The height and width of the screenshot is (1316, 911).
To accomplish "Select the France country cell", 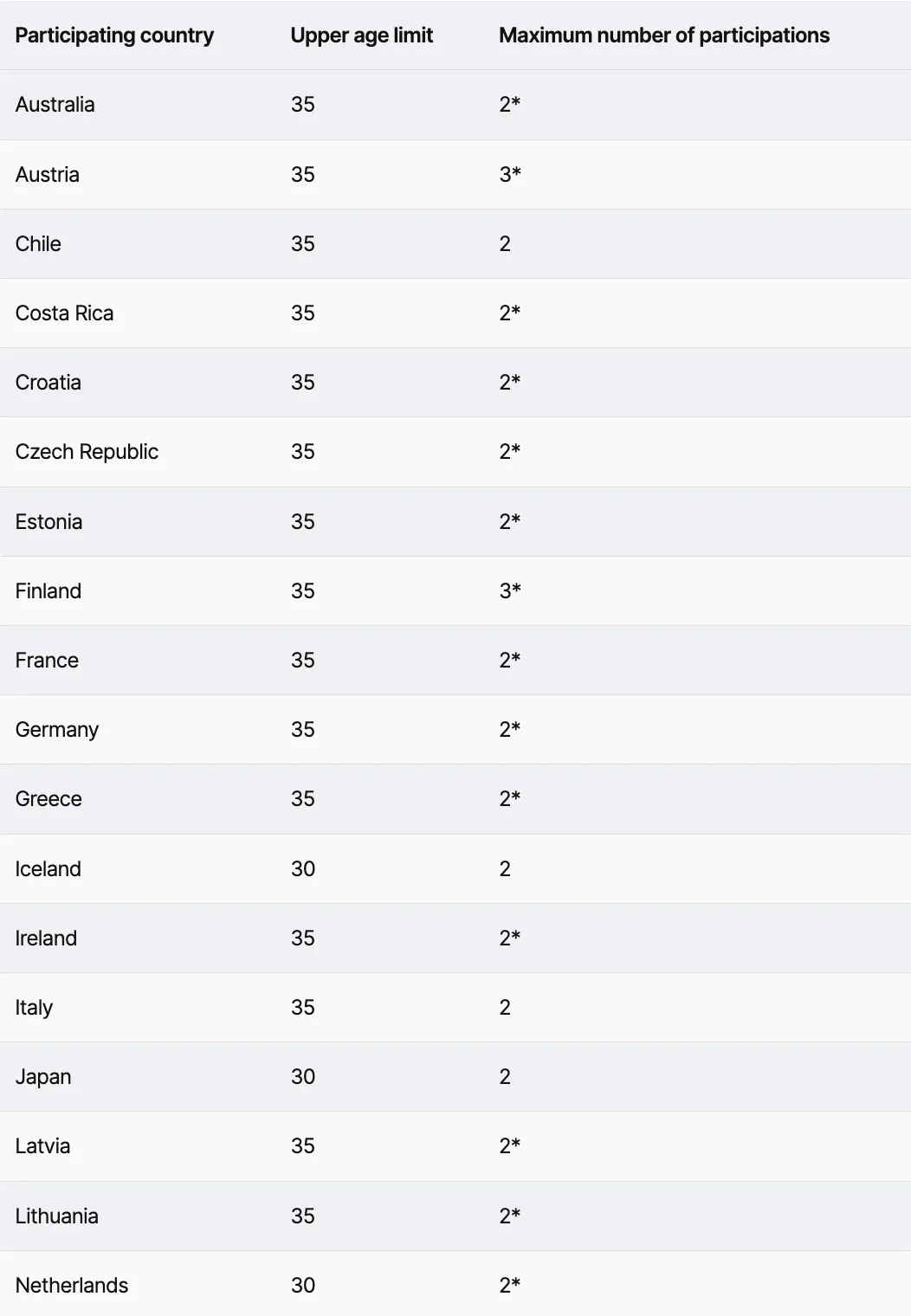I will coord(47,661).
